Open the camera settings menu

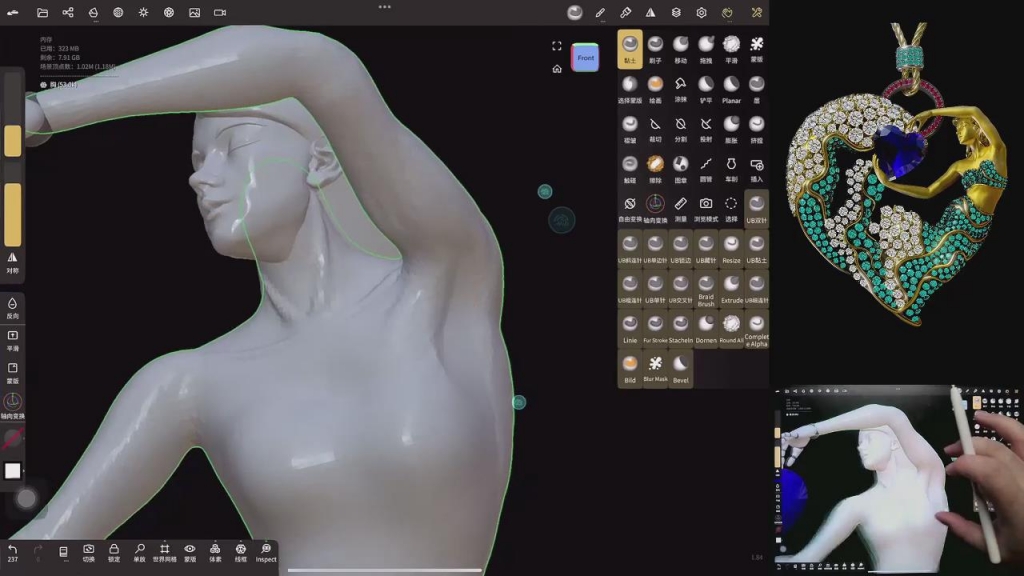[x=220, y=12]
